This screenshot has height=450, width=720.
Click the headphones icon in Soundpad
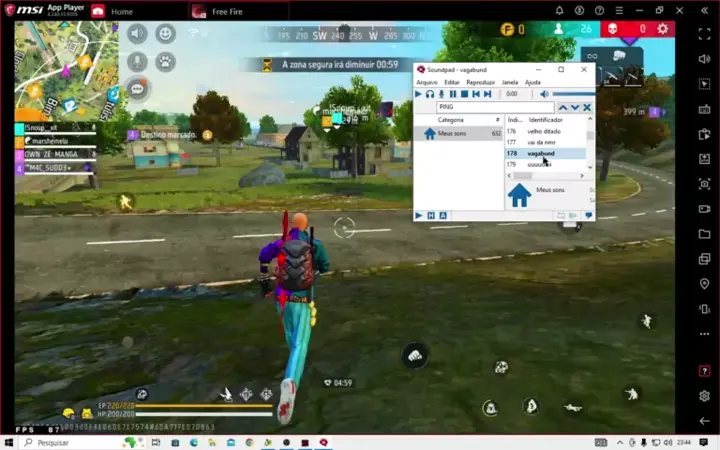click(x=430, y=94)
